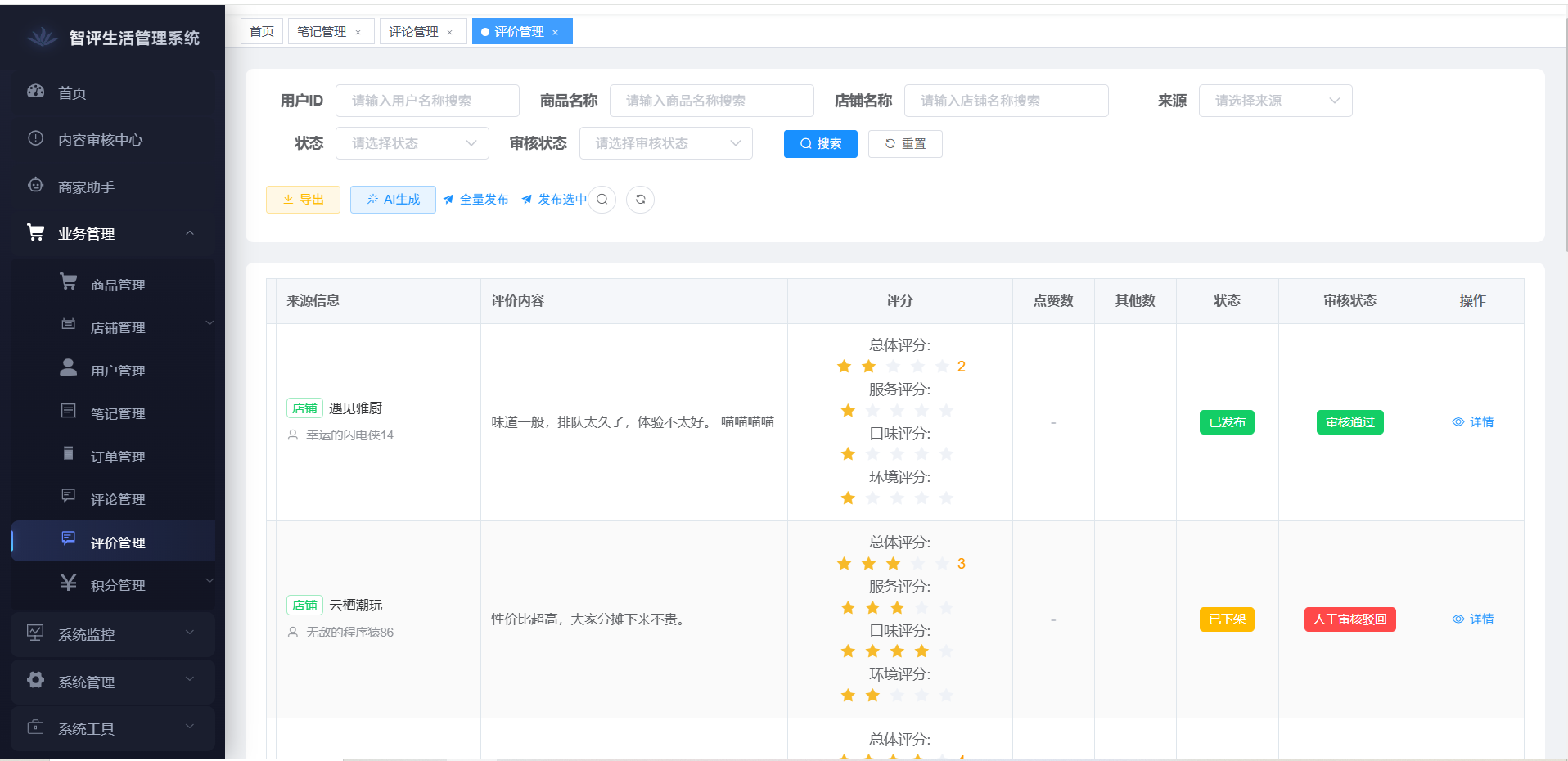Open the 状态 status dropdown
Viewport: 1568px width, 761px height.
click(x=412, y=143)
